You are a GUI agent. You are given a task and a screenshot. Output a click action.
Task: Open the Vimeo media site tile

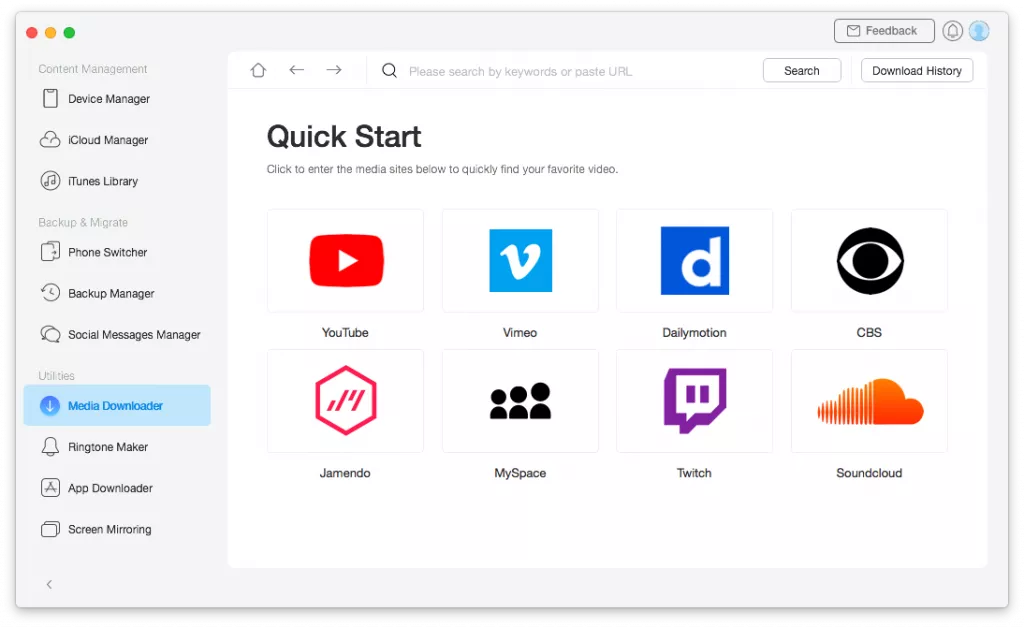click(x=520, y=261)
